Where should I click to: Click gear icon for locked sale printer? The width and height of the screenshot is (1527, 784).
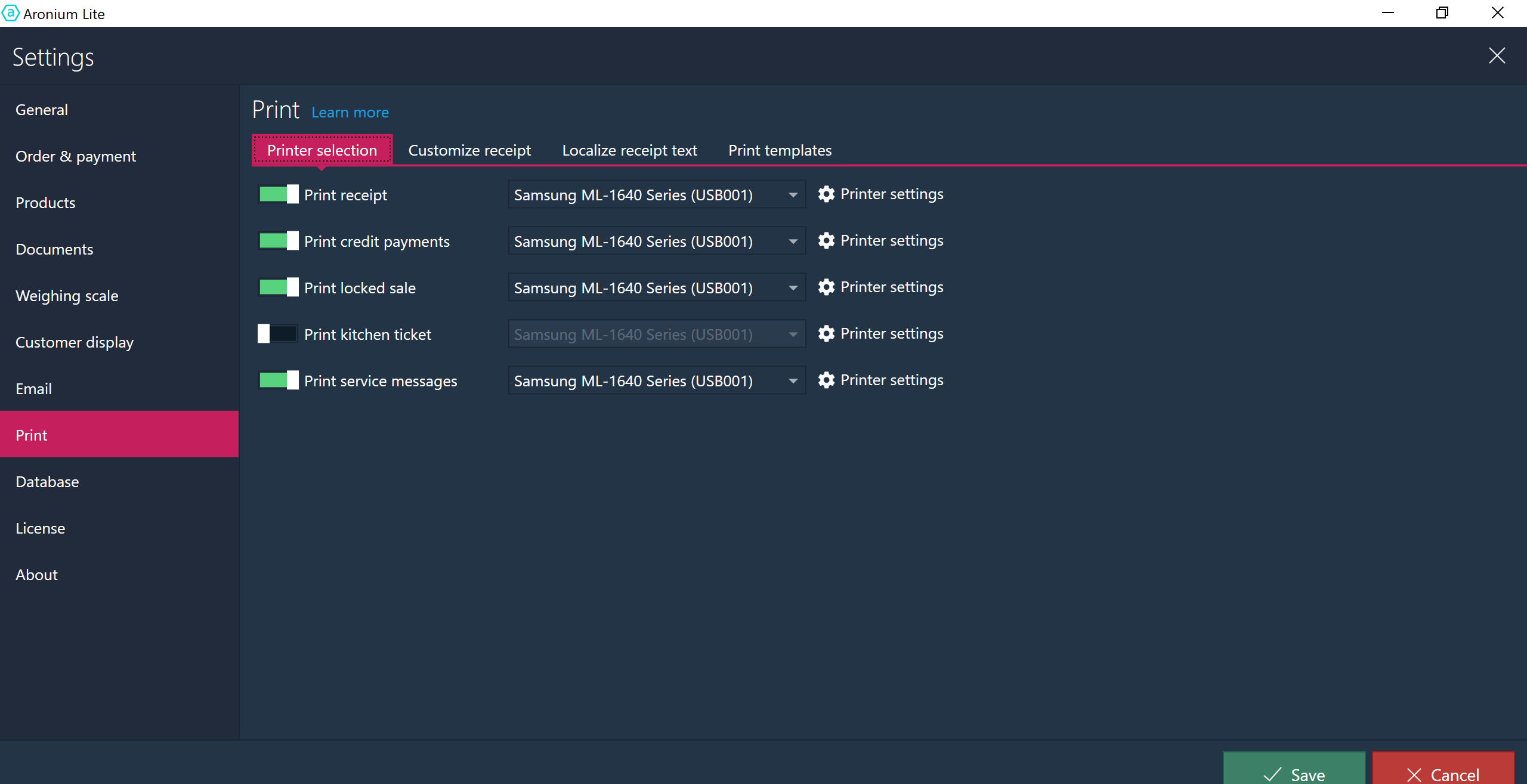point(826,287)
